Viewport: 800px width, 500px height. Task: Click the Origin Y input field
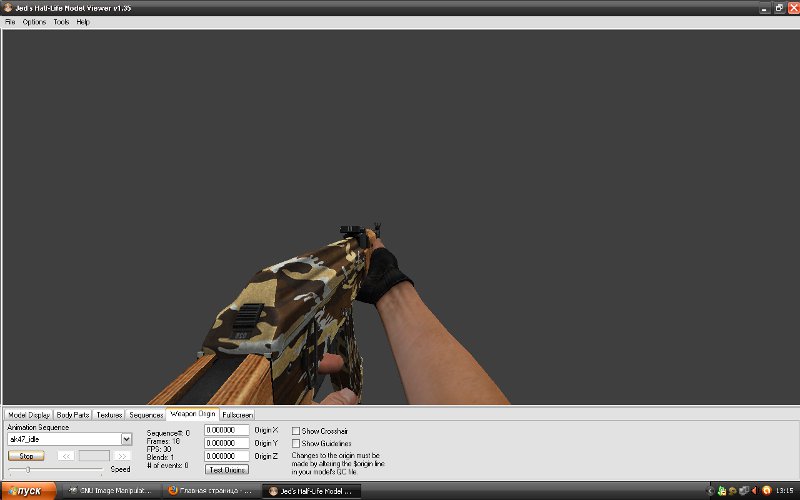coord(227,443)
